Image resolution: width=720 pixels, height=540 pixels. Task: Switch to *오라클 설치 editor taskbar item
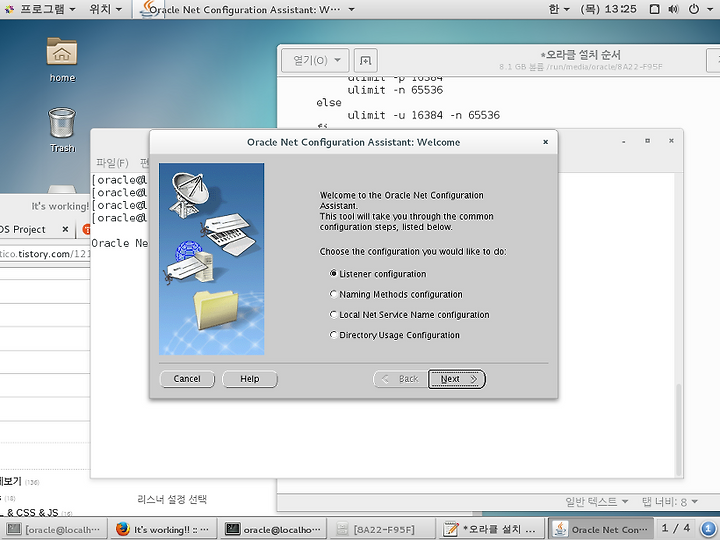point(491,529)
